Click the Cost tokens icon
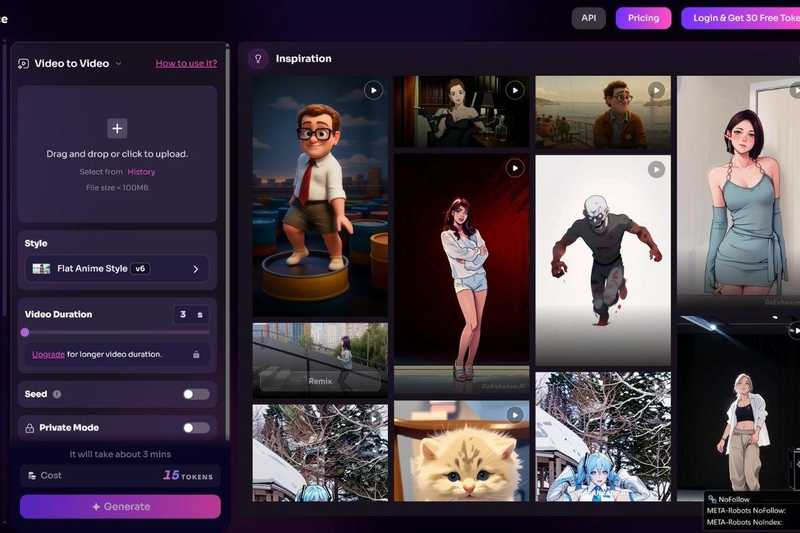 [32, 476]
